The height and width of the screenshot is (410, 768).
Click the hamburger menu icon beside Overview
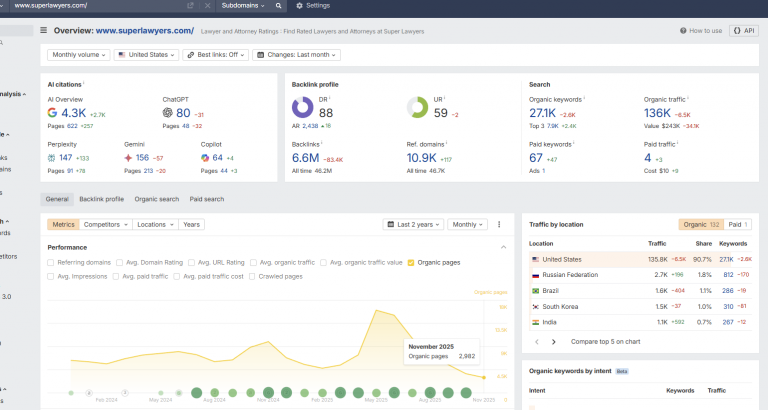[43, 31]
